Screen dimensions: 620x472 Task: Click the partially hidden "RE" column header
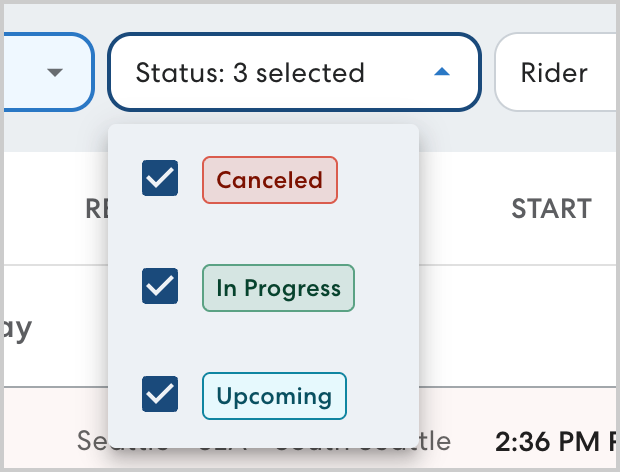tap(96, 208)
